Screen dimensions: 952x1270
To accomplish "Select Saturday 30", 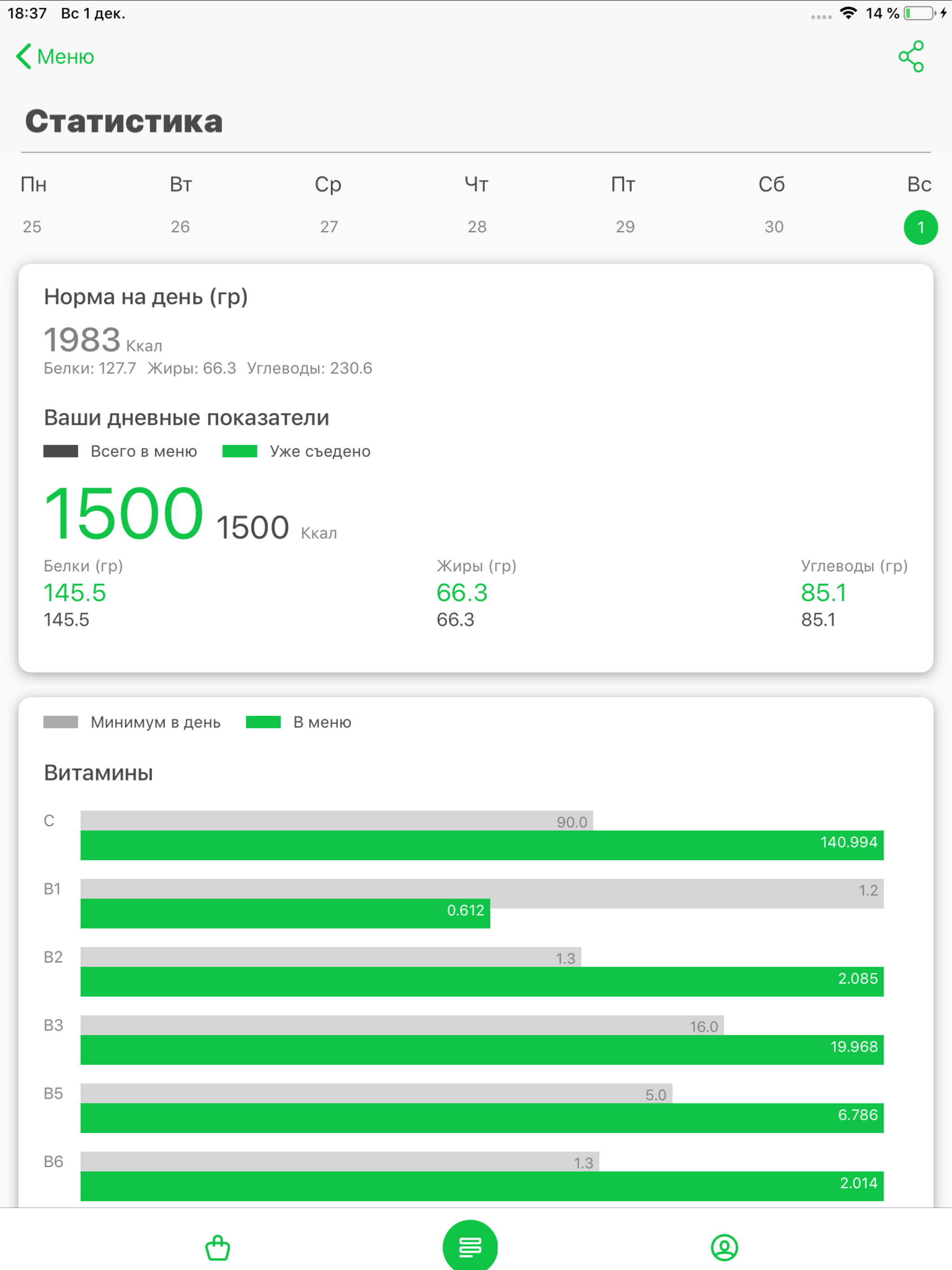I will [773, 226].
